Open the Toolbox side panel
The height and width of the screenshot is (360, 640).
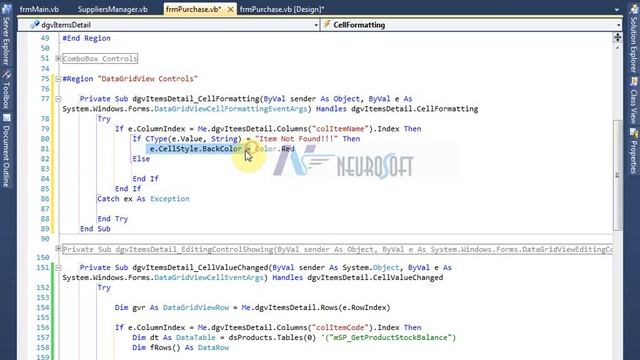6,95
